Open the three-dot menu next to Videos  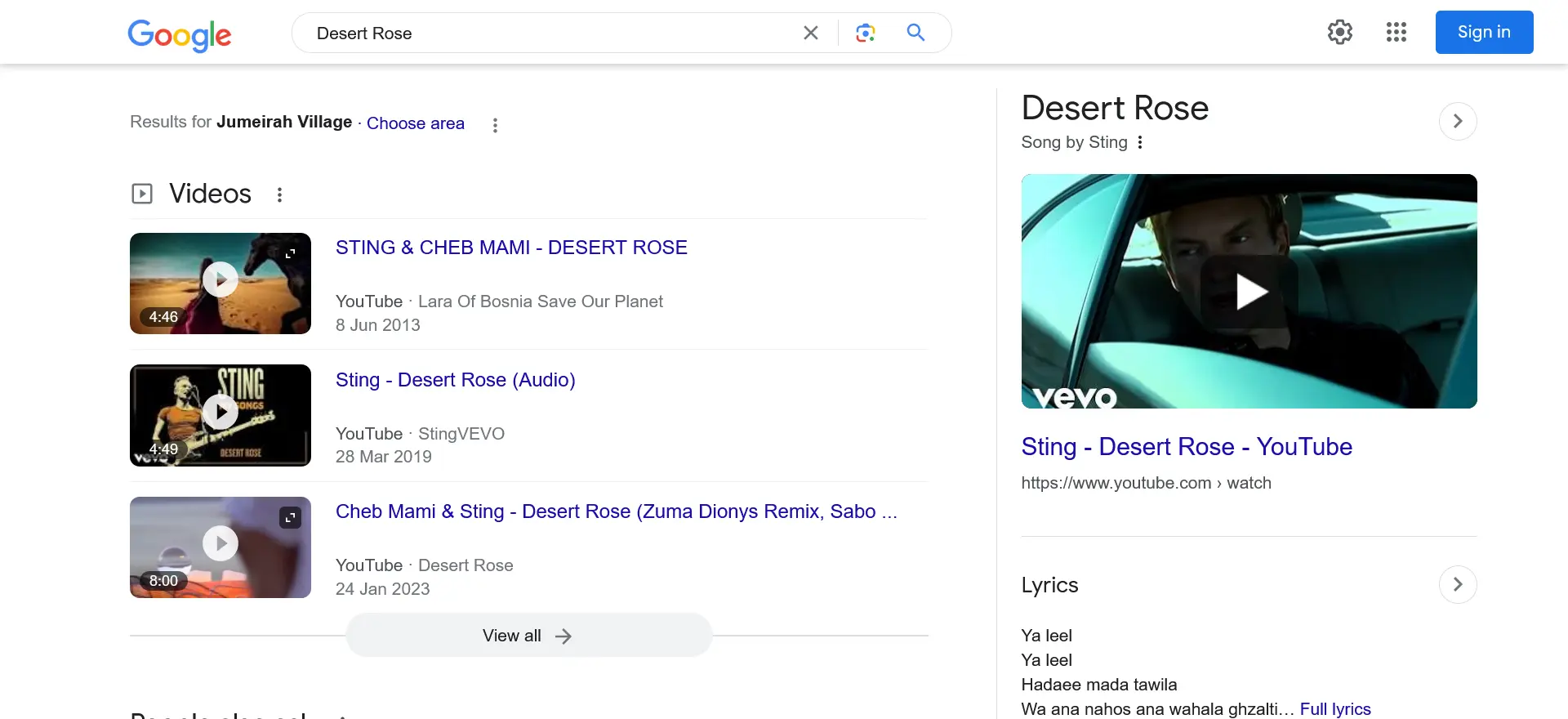[279, 194]
